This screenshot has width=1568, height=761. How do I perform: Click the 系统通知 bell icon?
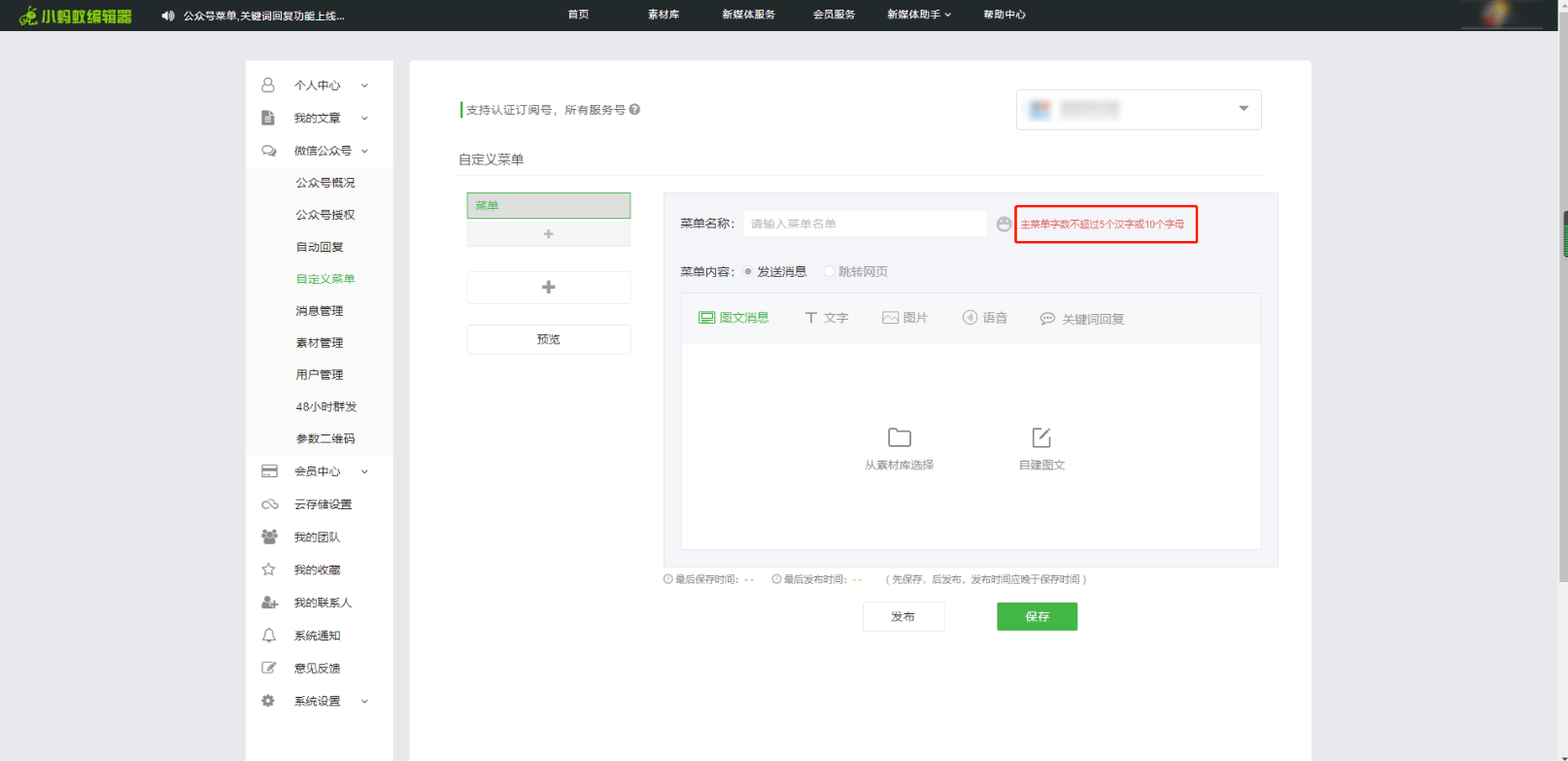click(269, 636)
